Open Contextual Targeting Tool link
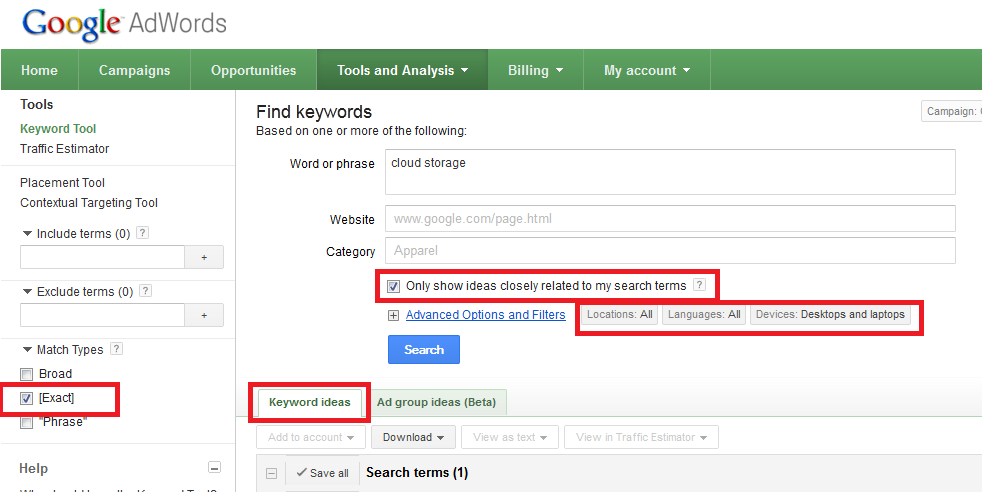The width and height of the screenshot is (982, 492). click(89, 203)
